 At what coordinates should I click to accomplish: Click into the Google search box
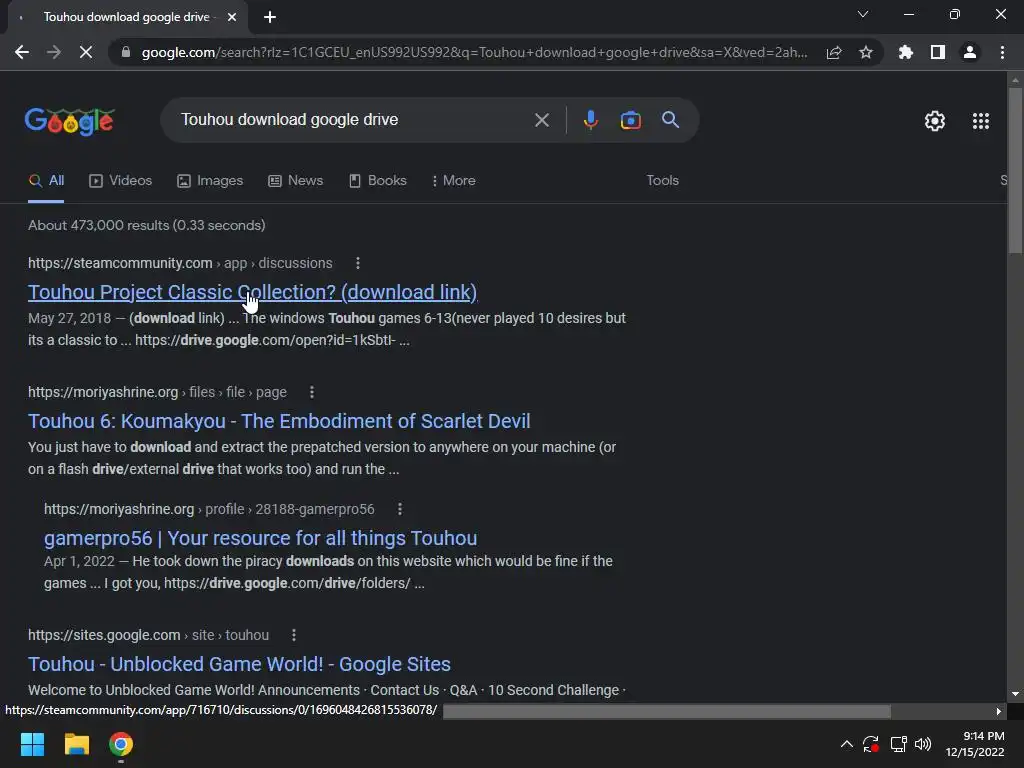(353, 120)
